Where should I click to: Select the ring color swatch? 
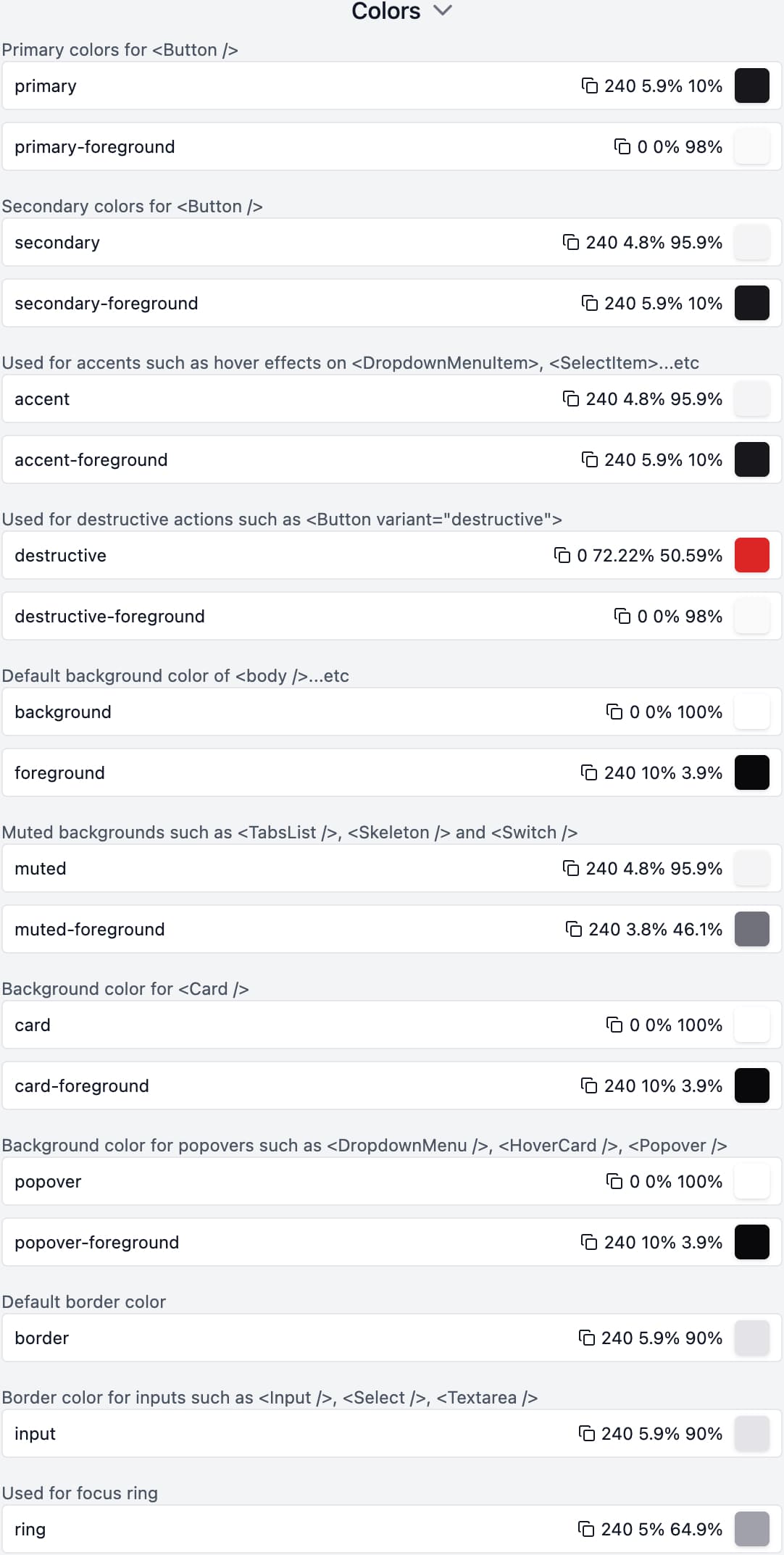click(x=751, y=1530)
